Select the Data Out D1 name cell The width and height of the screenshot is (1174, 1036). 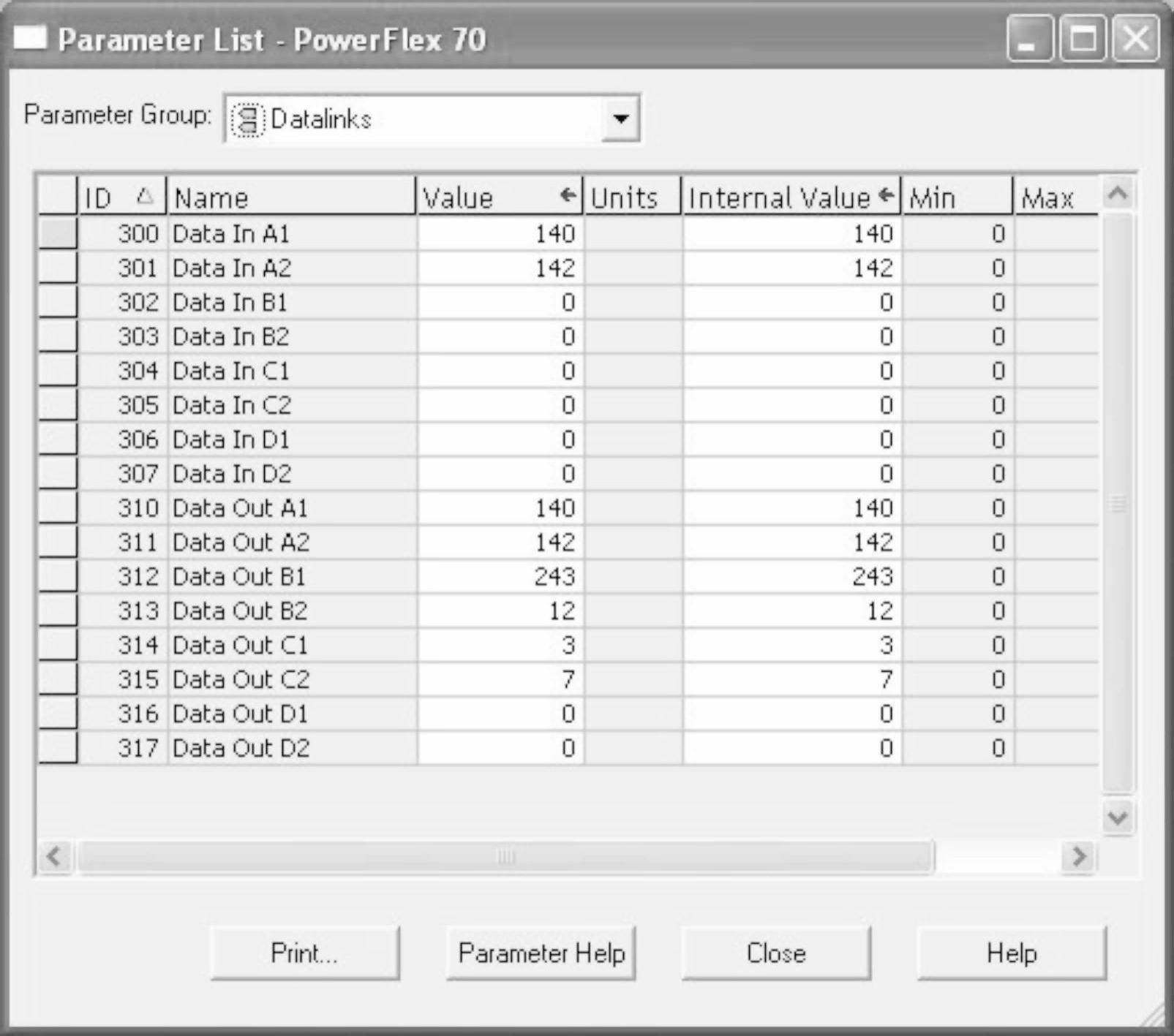coord(293,714)
